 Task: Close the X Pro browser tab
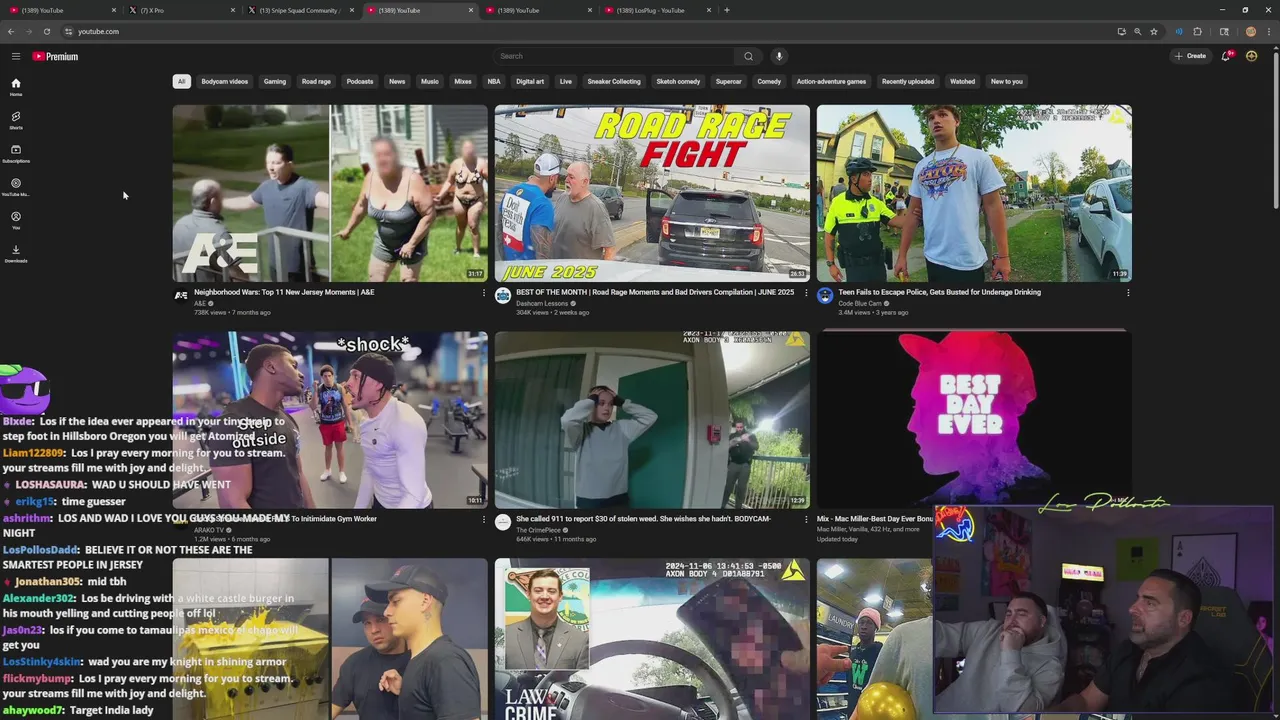click(232, 10)
